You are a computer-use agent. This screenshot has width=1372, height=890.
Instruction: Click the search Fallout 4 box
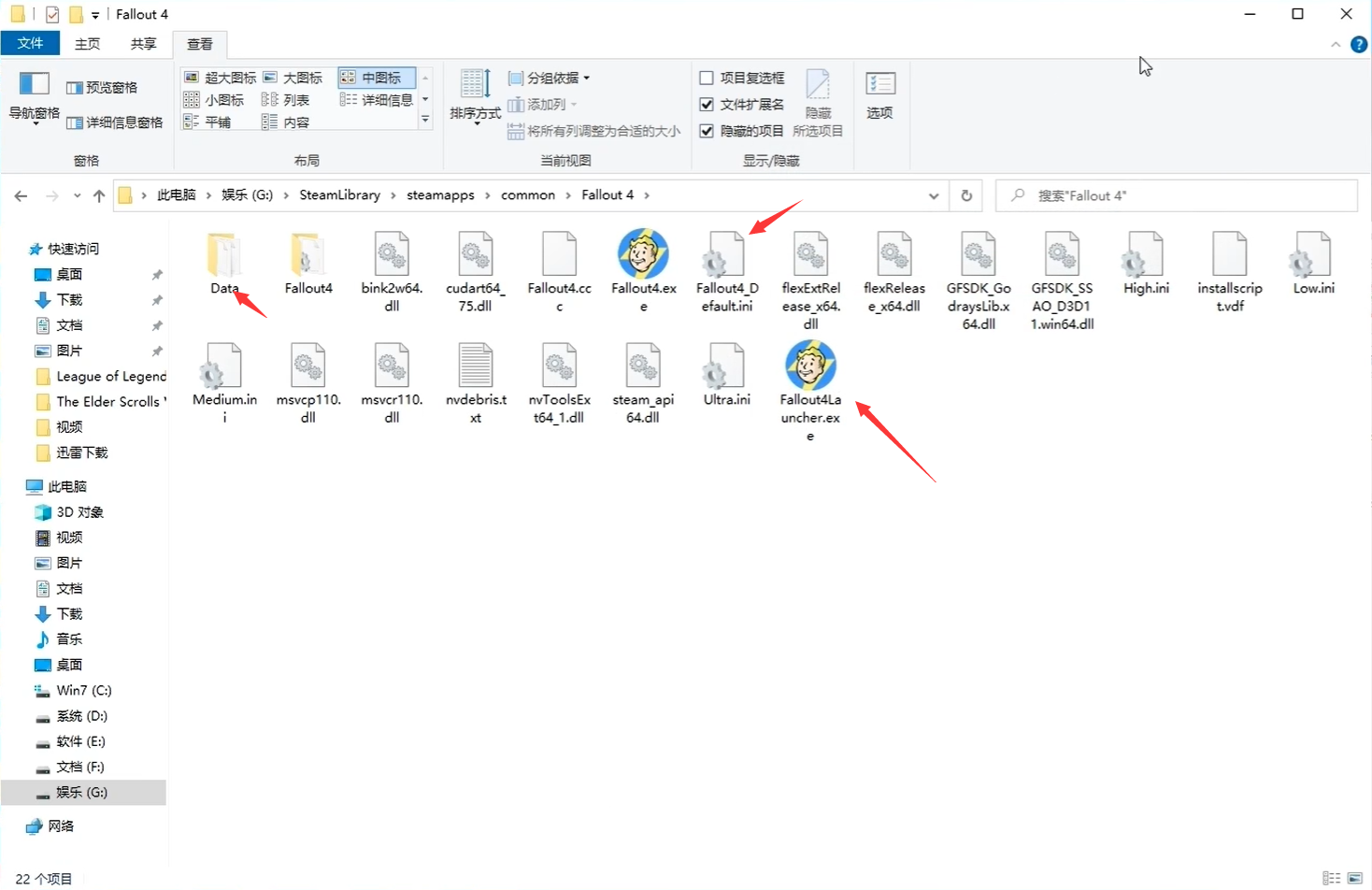coord(1177,195)
